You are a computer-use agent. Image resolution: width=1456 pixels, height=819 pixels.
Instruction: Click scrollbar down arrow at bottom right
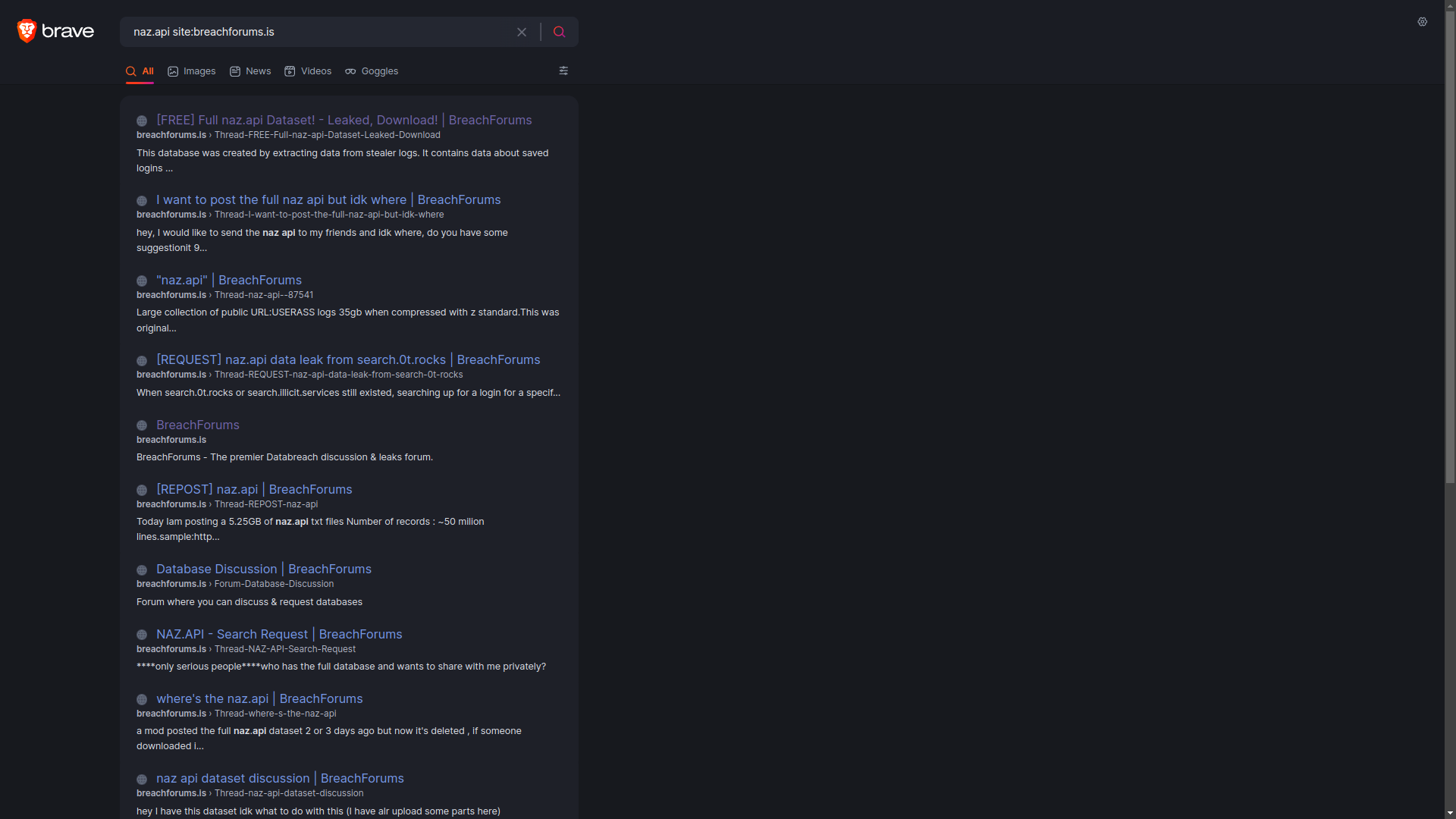tap(1450, 813)
